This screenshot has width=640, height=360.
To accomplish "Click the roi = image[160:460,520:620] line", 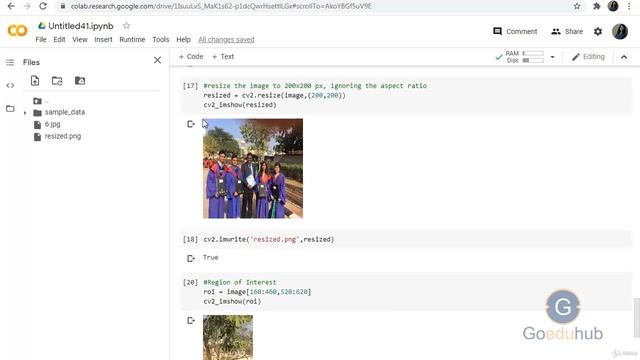I will [257, 292].
